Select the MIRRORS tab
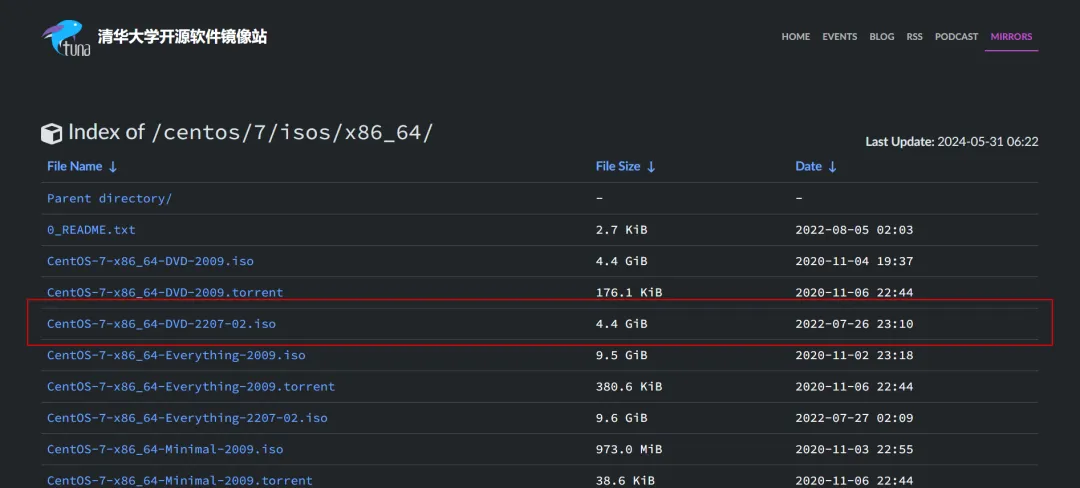1080x488 pixels. click(x=1011, y=36)
